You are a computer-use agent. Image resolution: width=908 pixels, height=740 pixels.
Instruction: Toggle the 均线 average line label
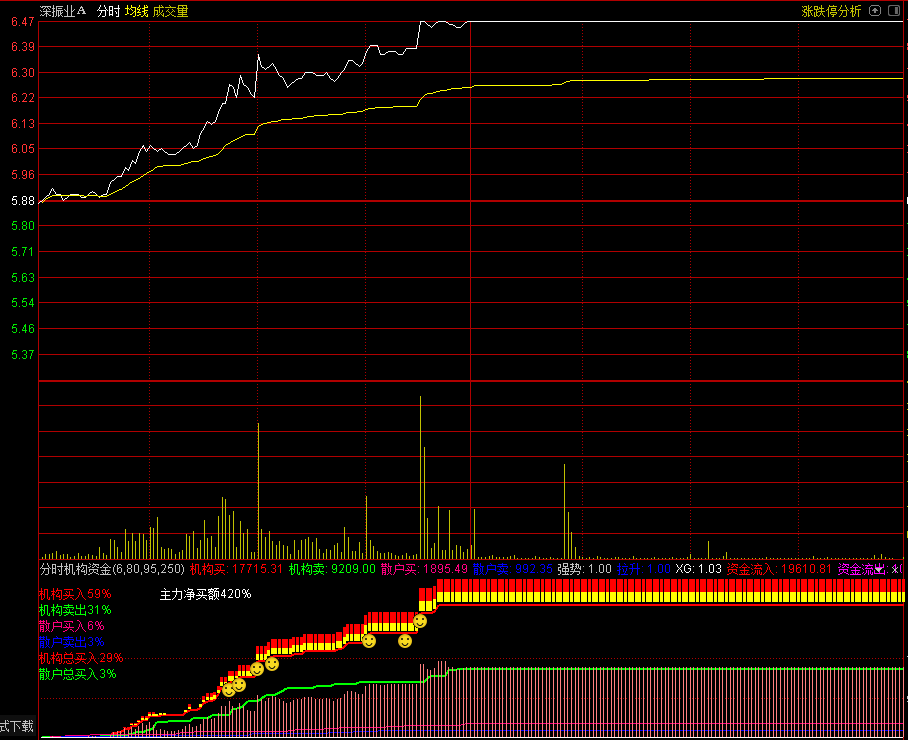coord(137,11)
